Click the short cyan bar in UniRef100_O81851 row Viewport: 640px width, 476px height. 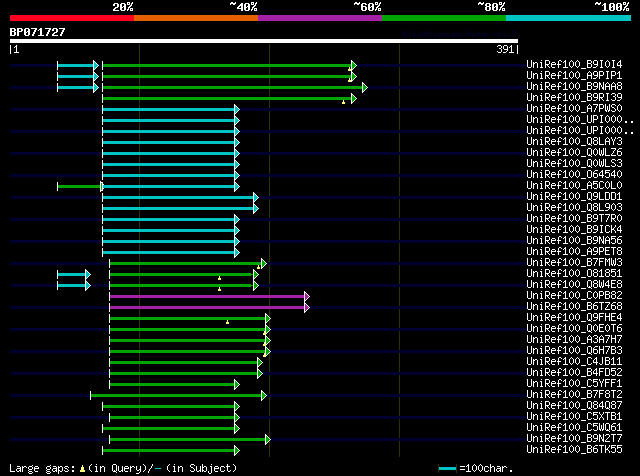[x=72, y=274]
